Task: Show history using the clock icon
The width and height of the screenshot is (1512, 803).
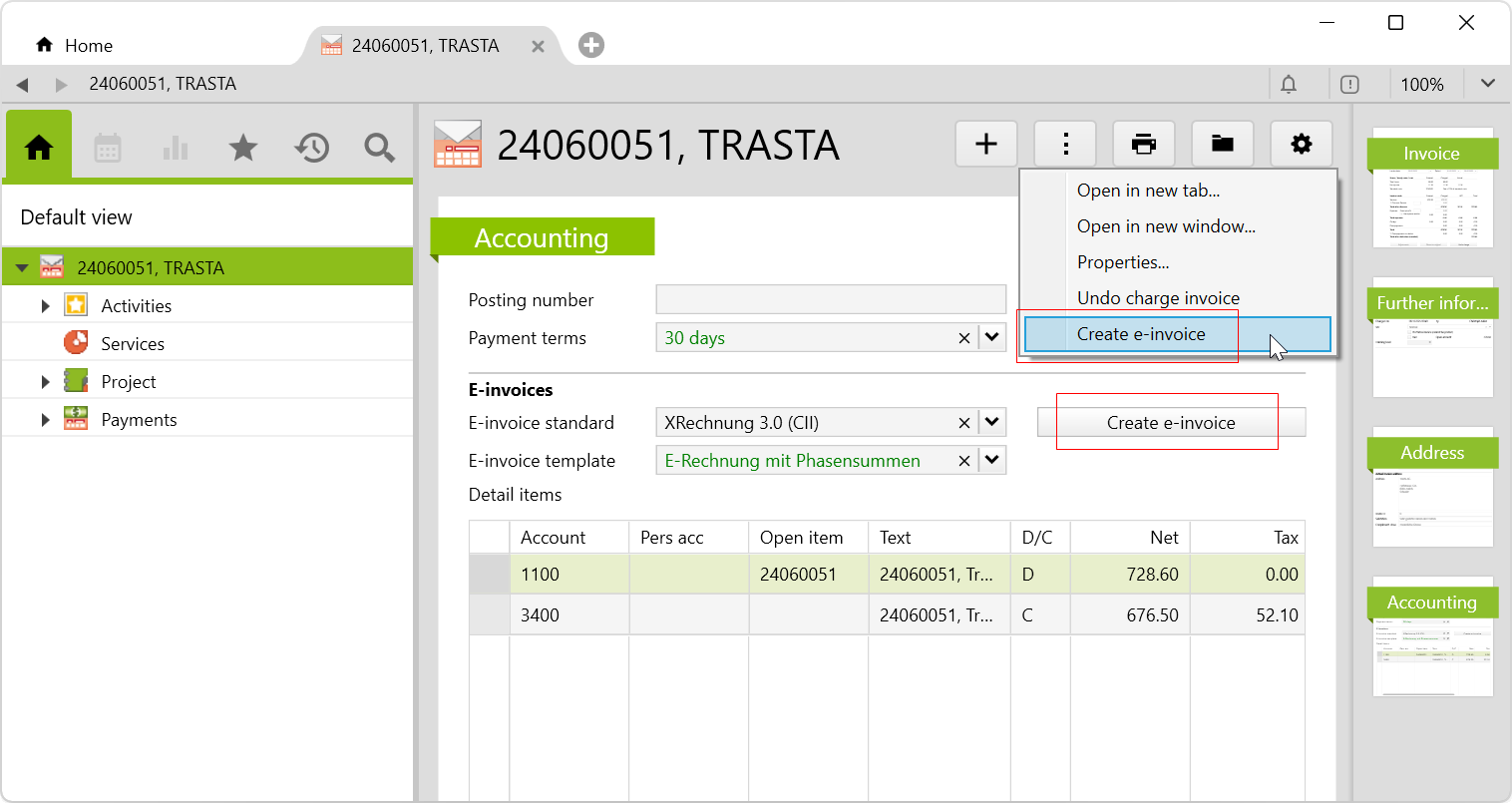Action: 311,149
